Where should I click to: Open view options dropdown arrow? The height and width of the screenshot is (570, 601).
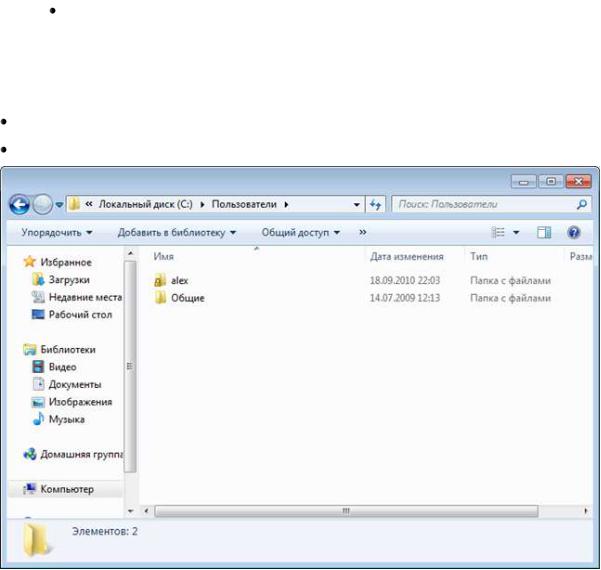pyautogui.click(x=516, y=233)
